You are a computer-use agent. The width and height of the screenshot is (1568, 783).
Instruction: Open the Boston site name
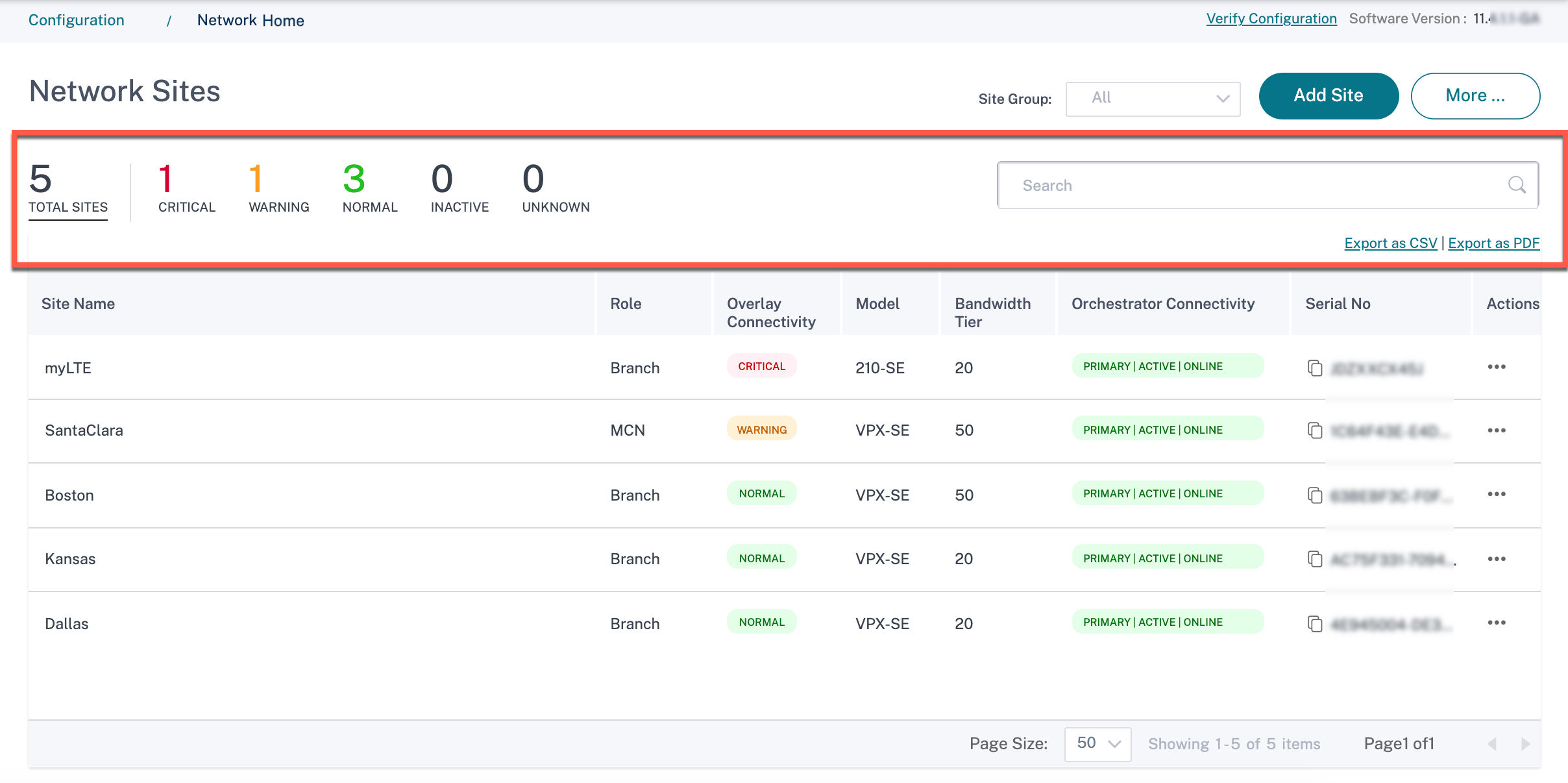click(x=69, y=495)
